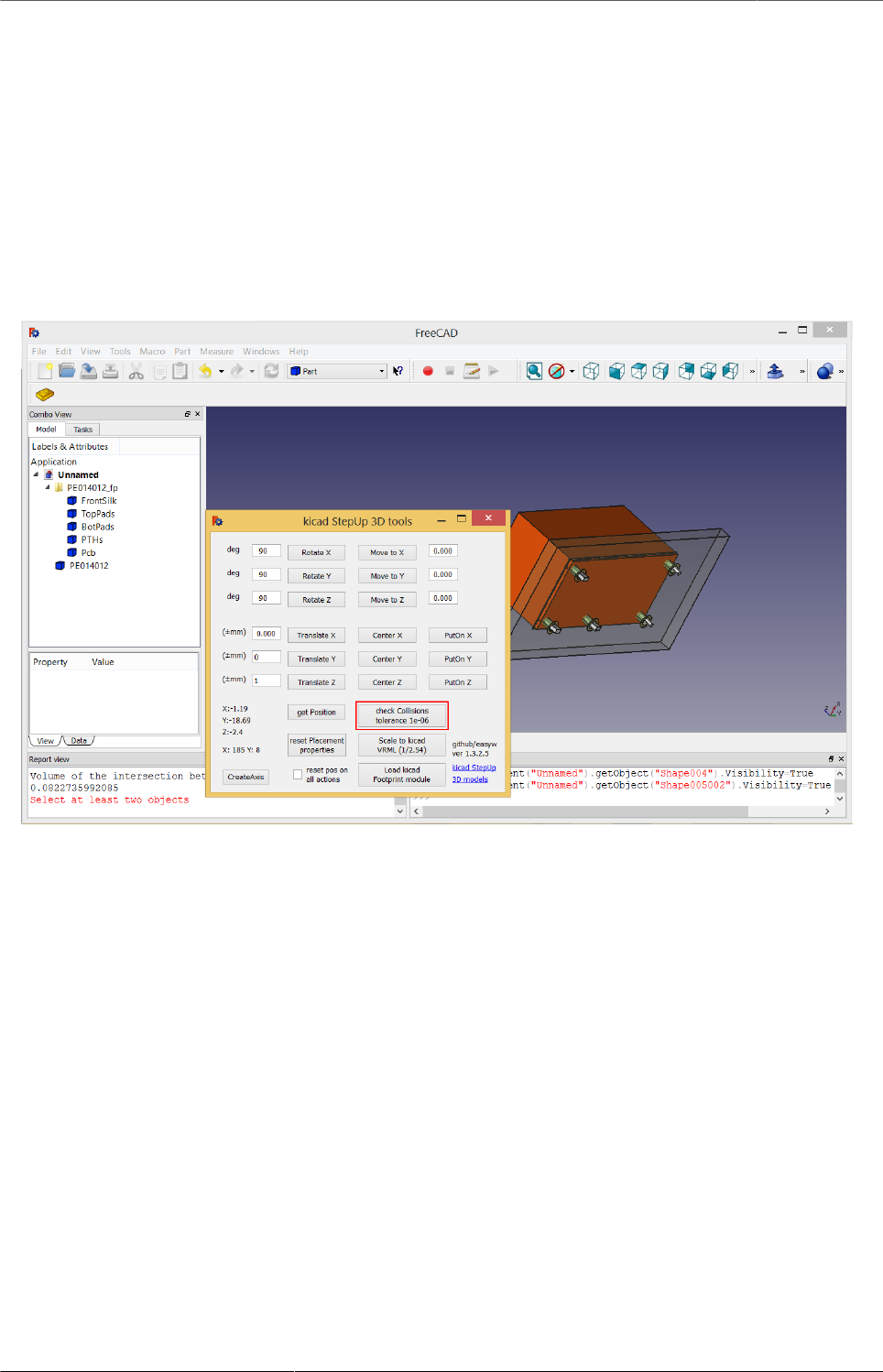
Task: Create a new document via toolbar icon
Action: pos(45,371)
